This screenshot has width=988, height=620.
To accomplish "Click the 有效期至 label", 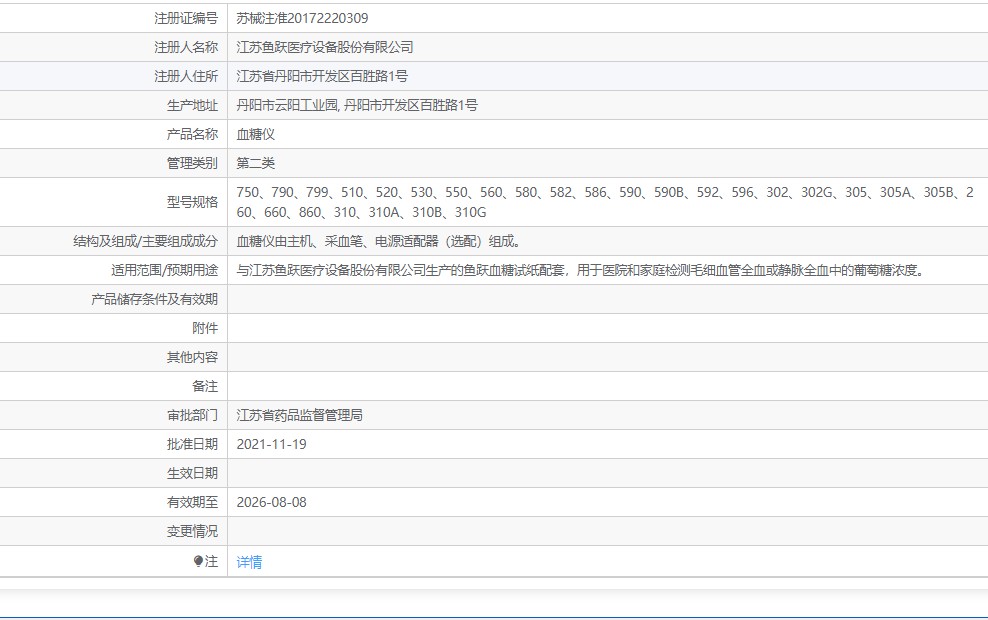I will point(192,502).
